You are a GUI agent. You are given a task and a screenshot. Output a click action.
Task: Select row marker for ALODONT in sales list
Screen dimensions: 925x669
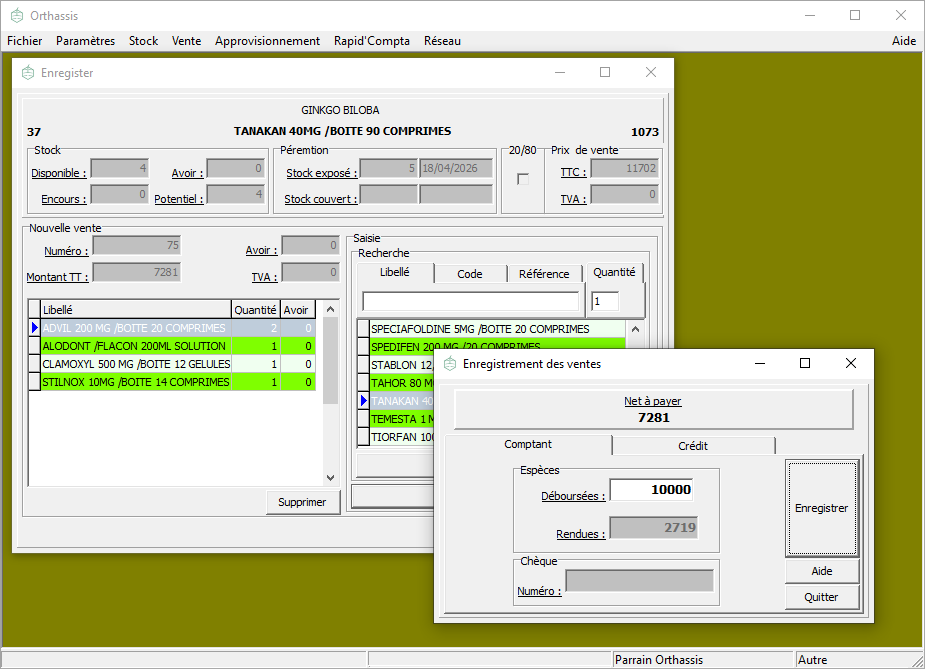click(x=35, y=346)
